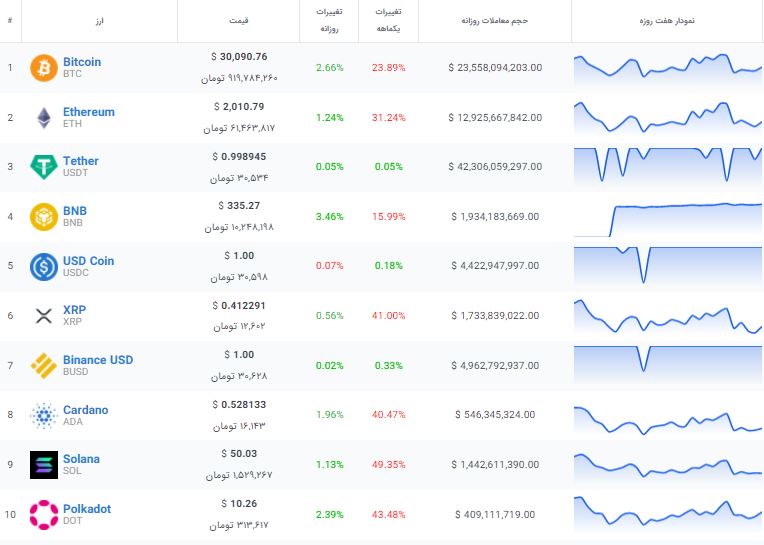Viewport: 764px width, 545px height.
Task: Select Bitcoin price $ 30,090.76
Action: (x=239, y=56)
